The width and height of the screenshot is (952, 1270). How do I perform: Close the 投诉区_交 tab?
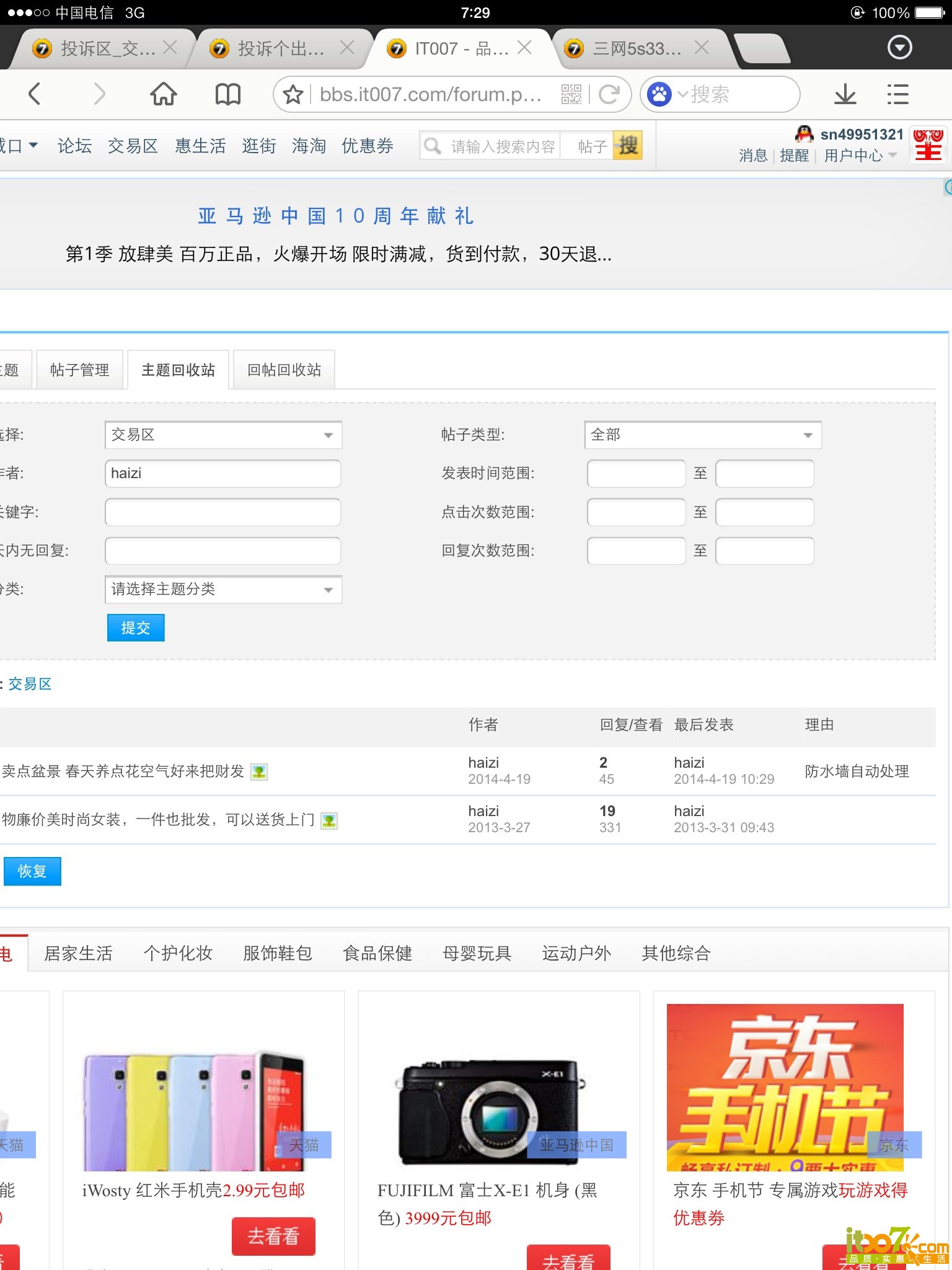pyautogui.click(x=170, y=48)
